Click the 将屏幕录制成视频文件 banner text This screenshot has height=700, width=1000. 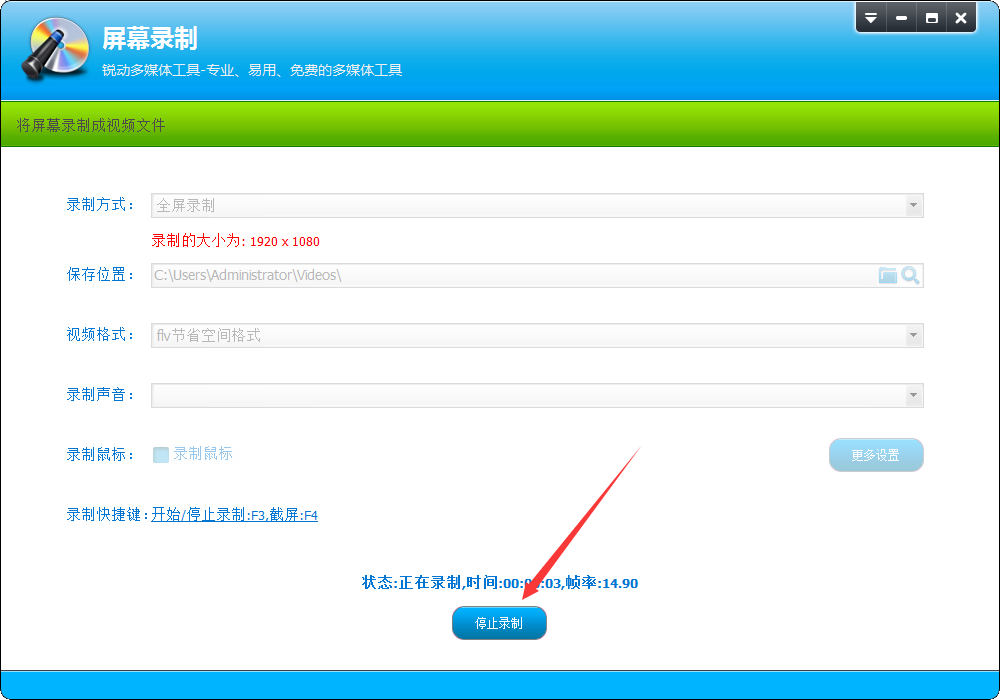point(91,125)
